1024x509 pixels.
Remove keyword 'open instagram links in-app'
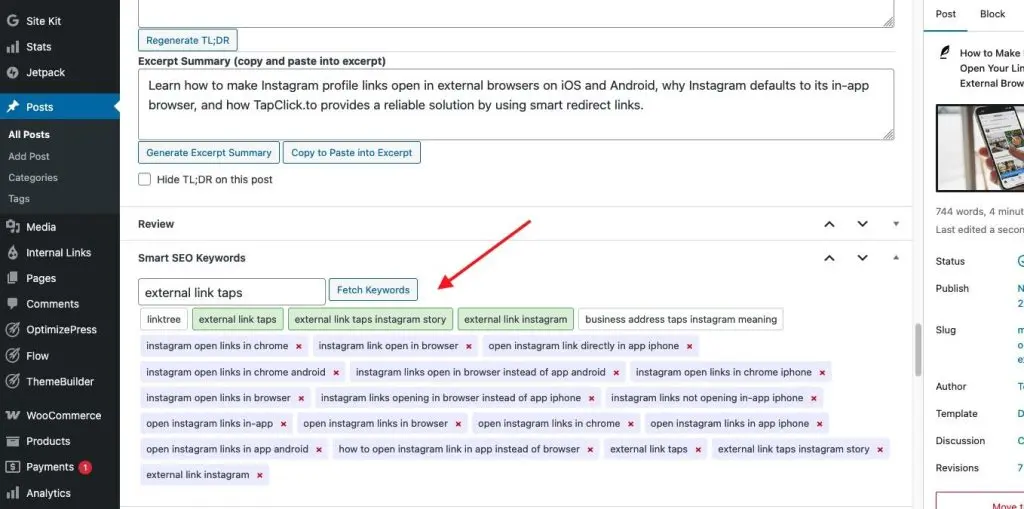click(283, 424)
